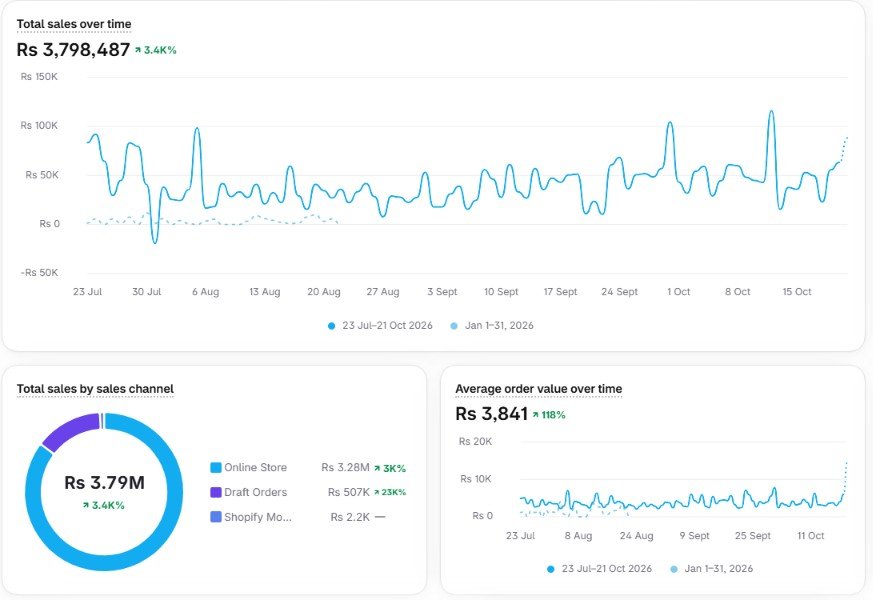This screenshot has height=600, width=873.
Task: Select the Shopify Mo... channel label
Action: click(258, 517)
